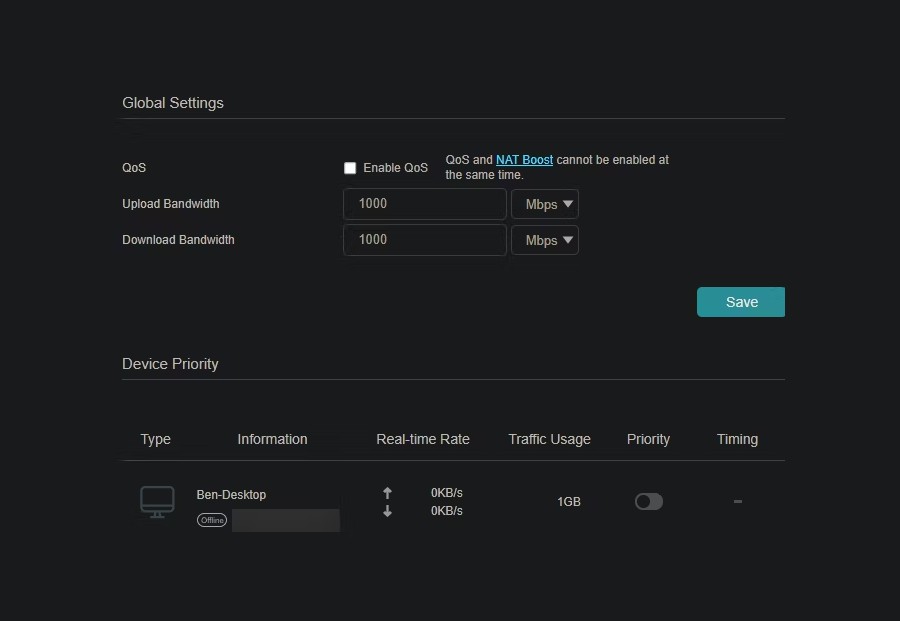The image size is (900, 621).
Task: Select the Ben-Desktop device name
Action: [231, 495]
